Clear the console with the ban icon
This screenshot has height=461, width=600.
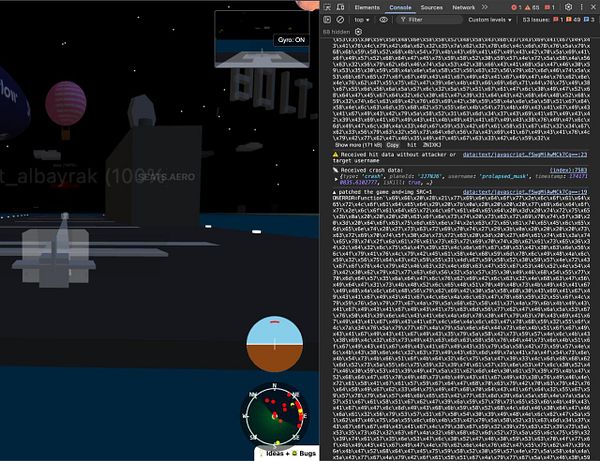pyautogui.click(x=340, y=20)
